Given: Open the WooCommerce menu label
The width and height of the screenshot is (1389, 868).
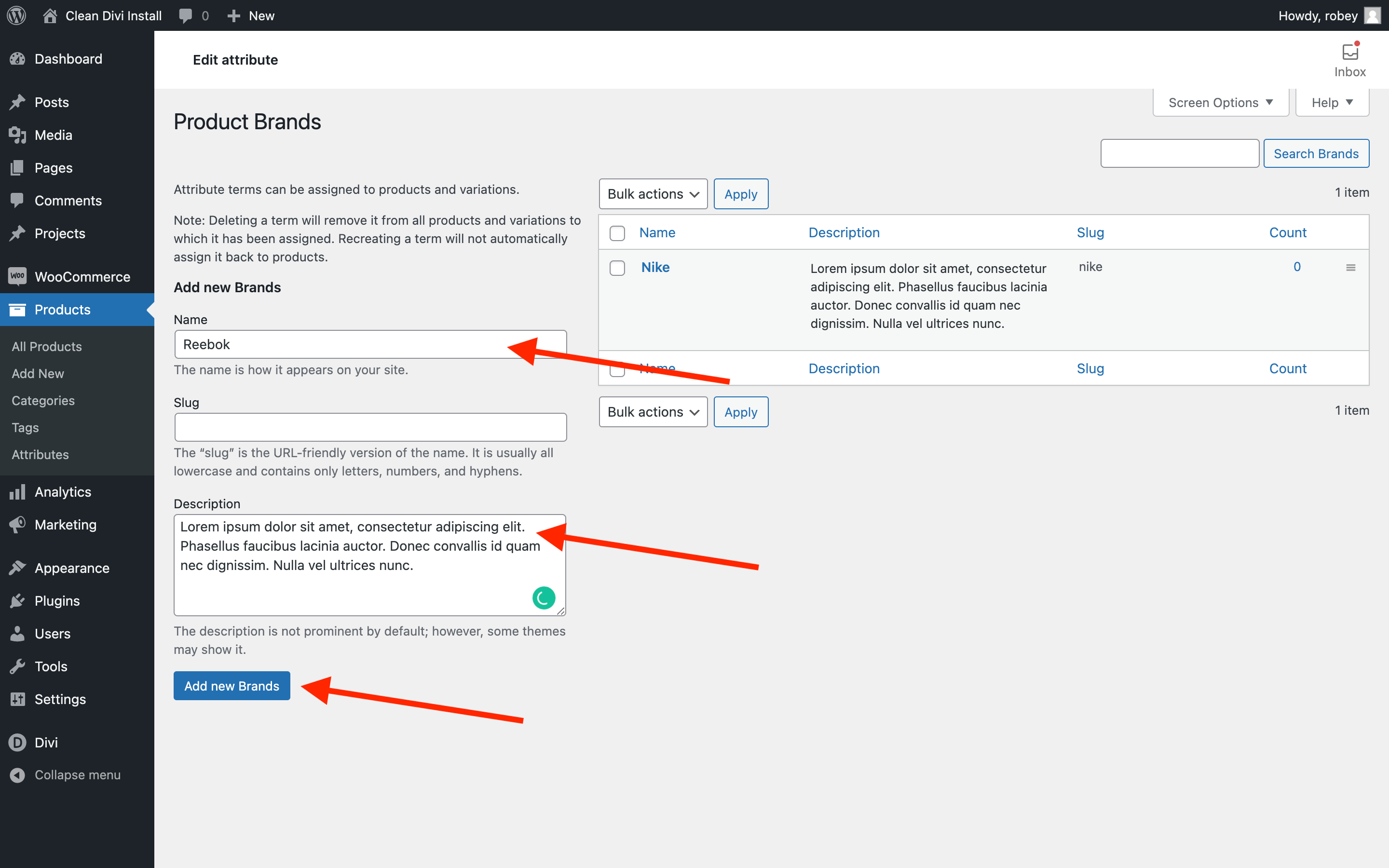Looking at the screenshot, I should [82, 276].
